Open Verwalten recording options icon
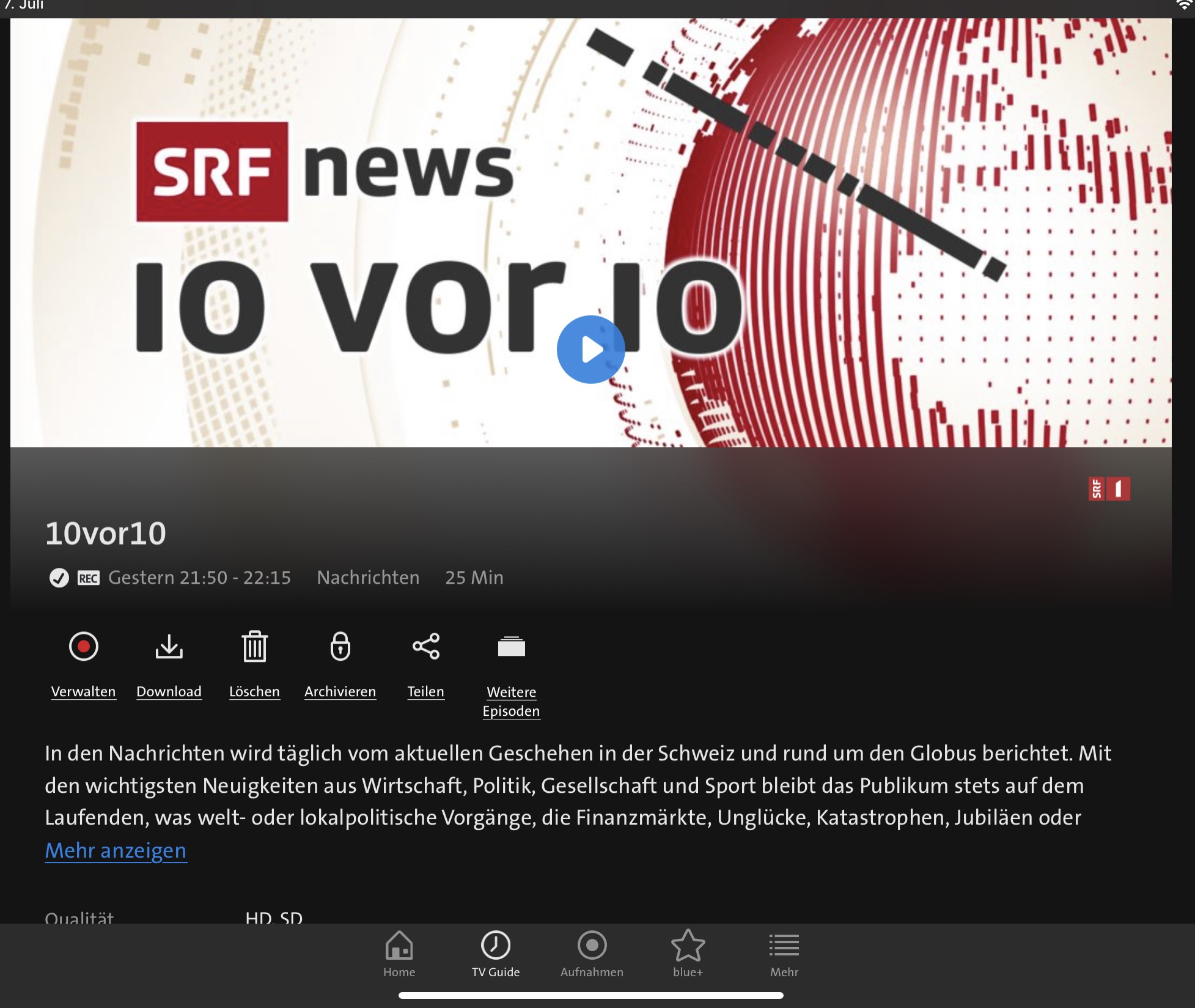Screen dimensions: 1195x1008 click(84, 646)
